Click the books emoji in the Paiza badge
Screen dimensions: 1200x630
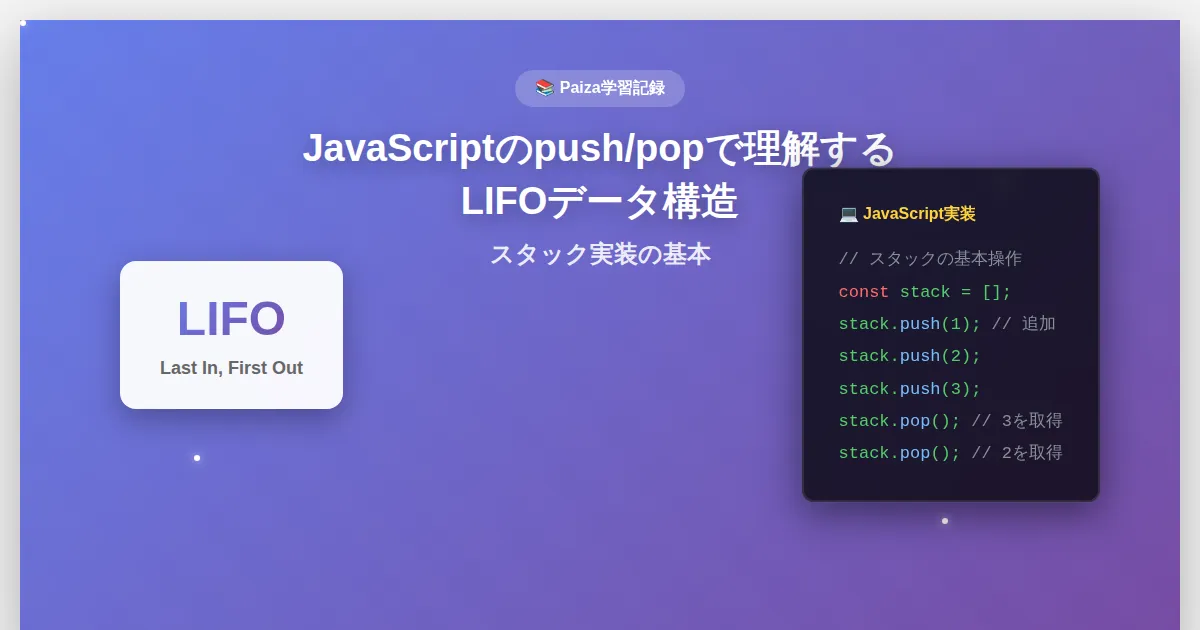point(544,88)
